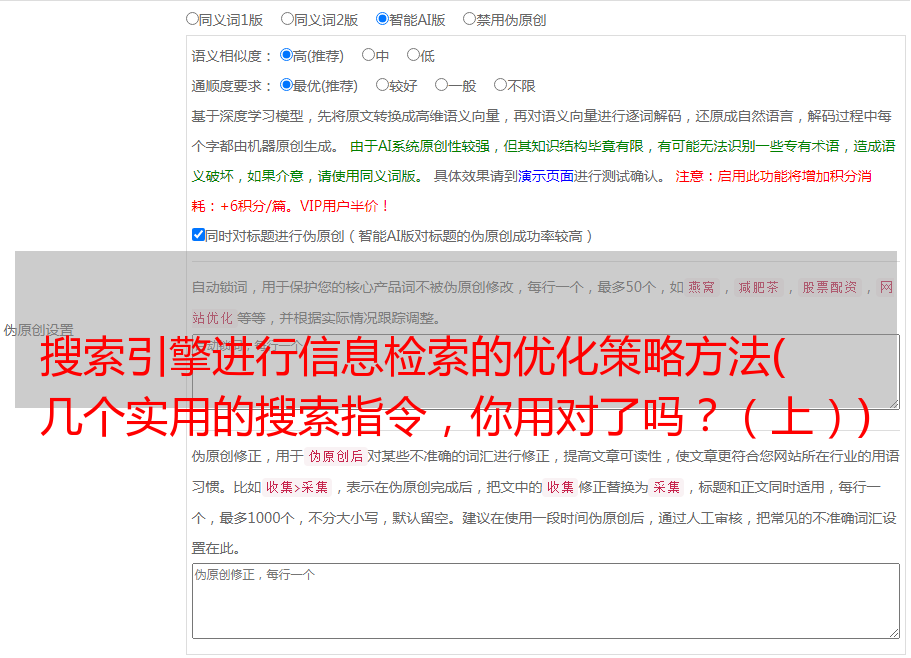
Task: Click the 燕窝 example keyword
Action: pos(701,287)
